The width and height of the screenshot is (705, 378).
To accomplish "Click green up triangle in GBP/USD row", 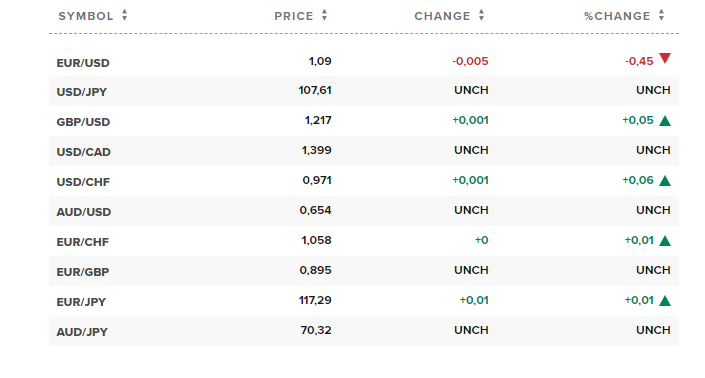I will 665,120.
